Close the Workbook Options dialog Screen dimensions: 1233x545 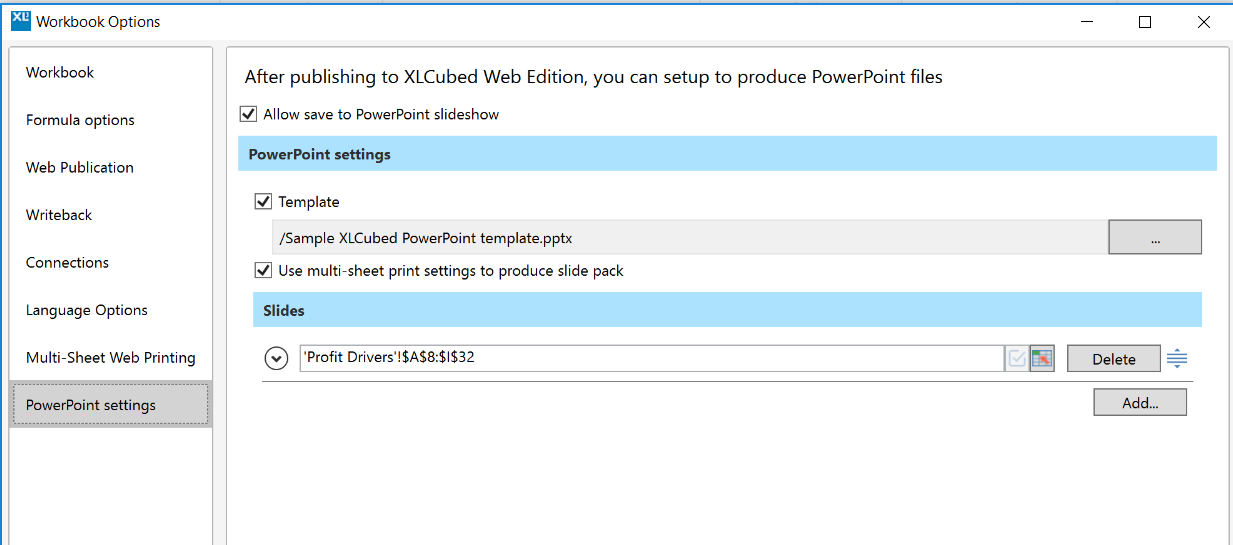point(1204,22)
